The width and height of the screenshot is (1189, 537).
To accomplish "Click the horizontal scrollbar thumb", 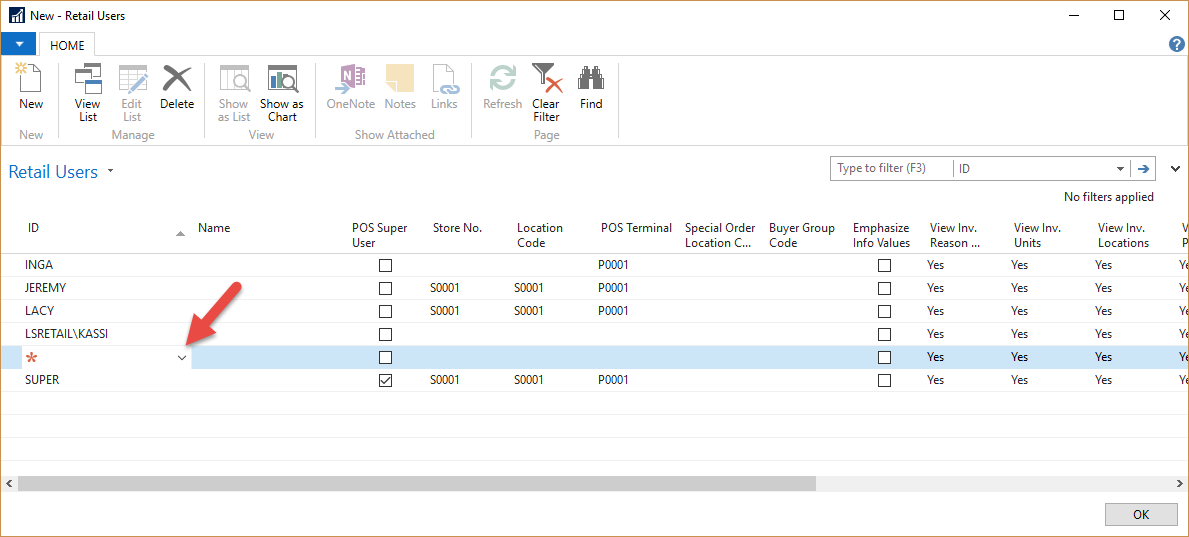I will (416, 483).
